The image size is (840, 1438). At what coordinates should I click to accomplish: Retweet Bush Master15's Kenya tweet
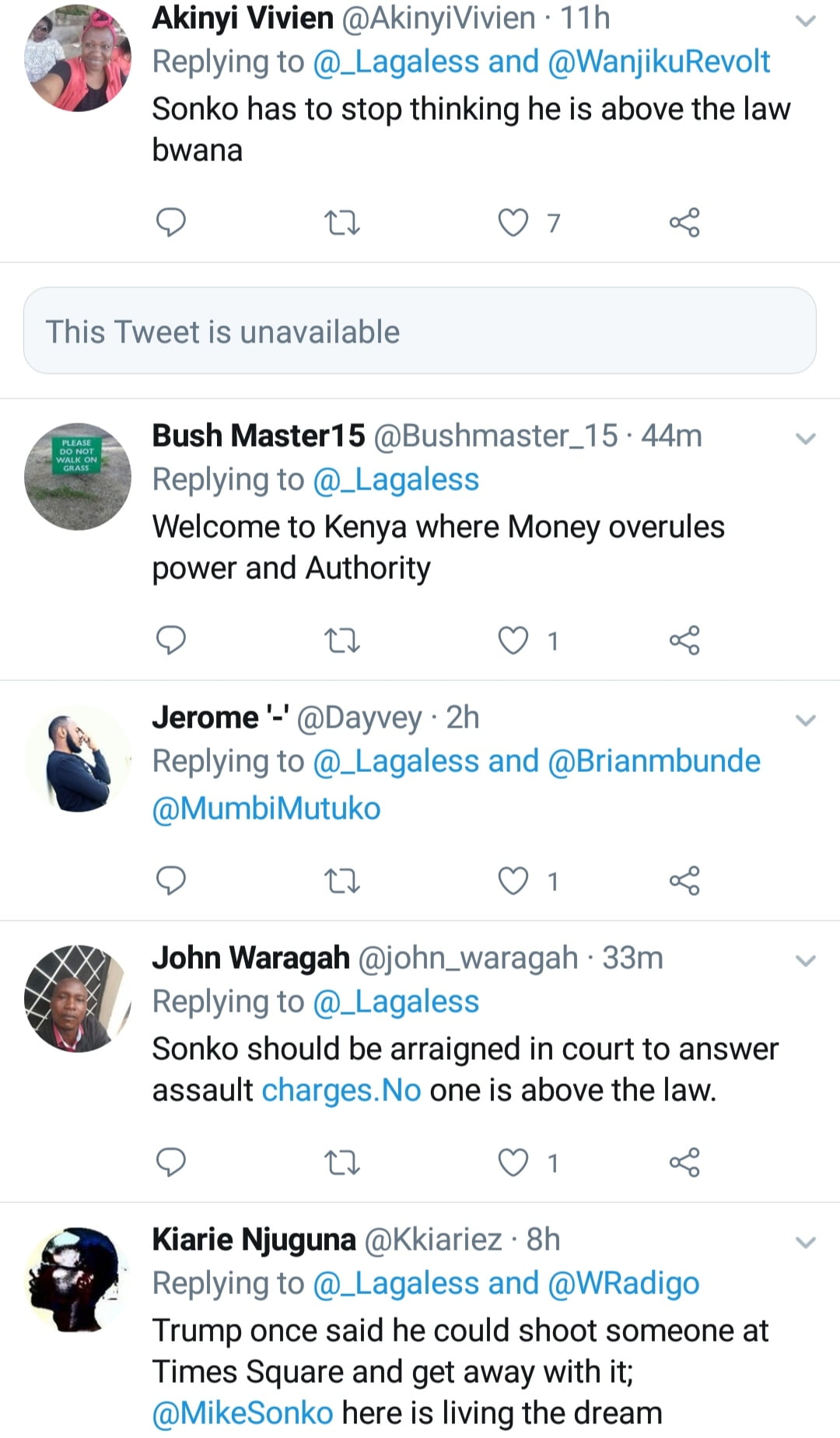tap(341, 641)
